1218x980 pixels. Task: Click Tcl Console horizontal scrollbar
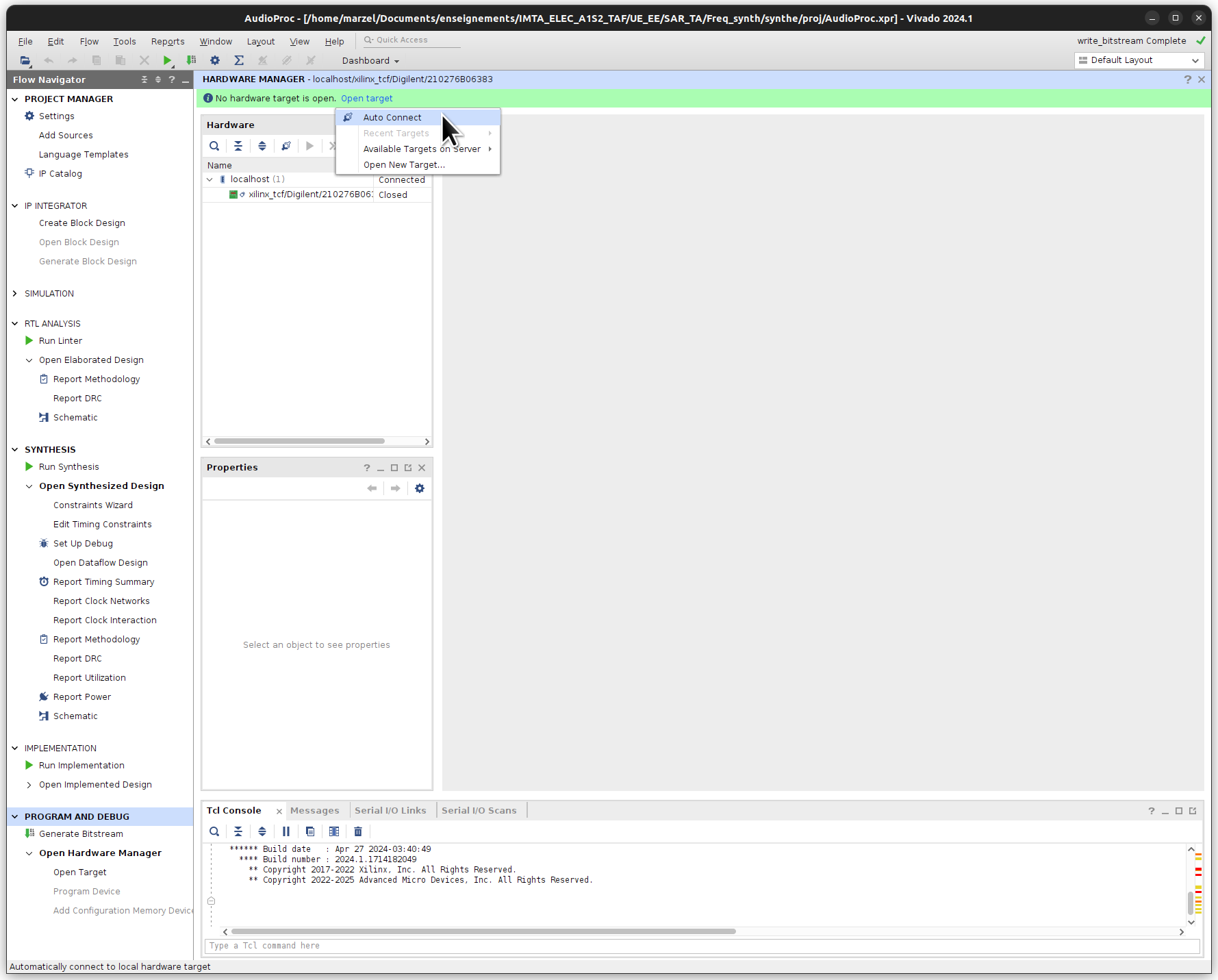point(483,931)
